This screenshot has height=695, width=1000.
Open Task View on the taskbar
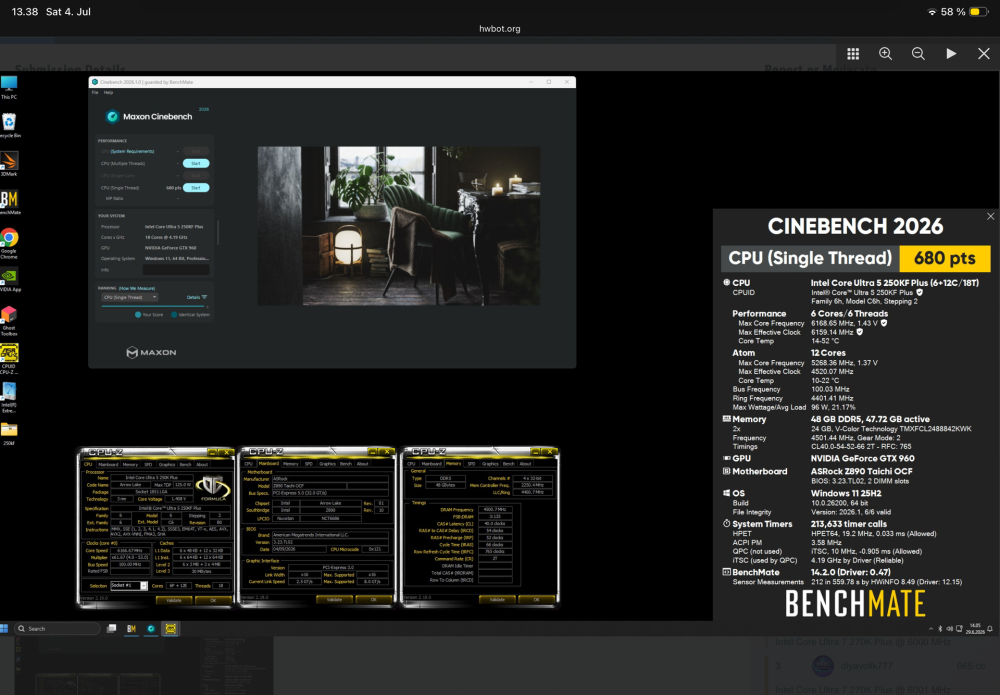(112, 629)
